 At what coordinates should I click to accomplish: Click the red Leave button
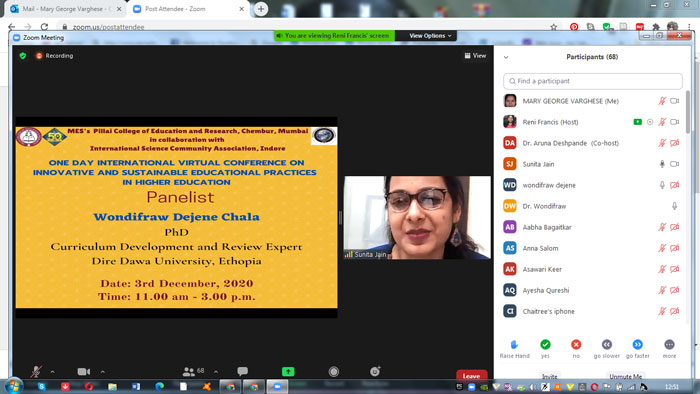471,376
